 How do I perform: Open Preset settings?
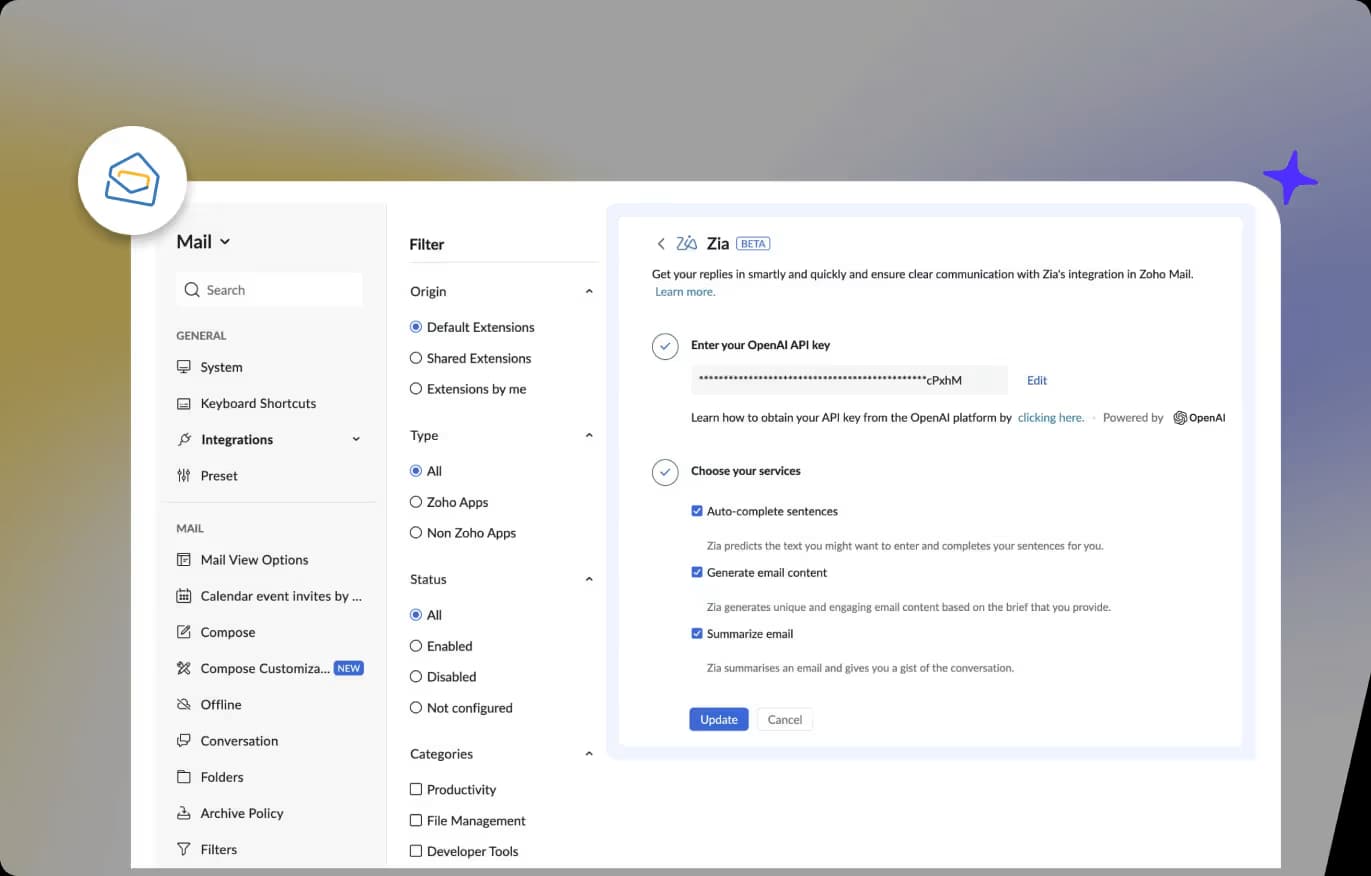219,476
